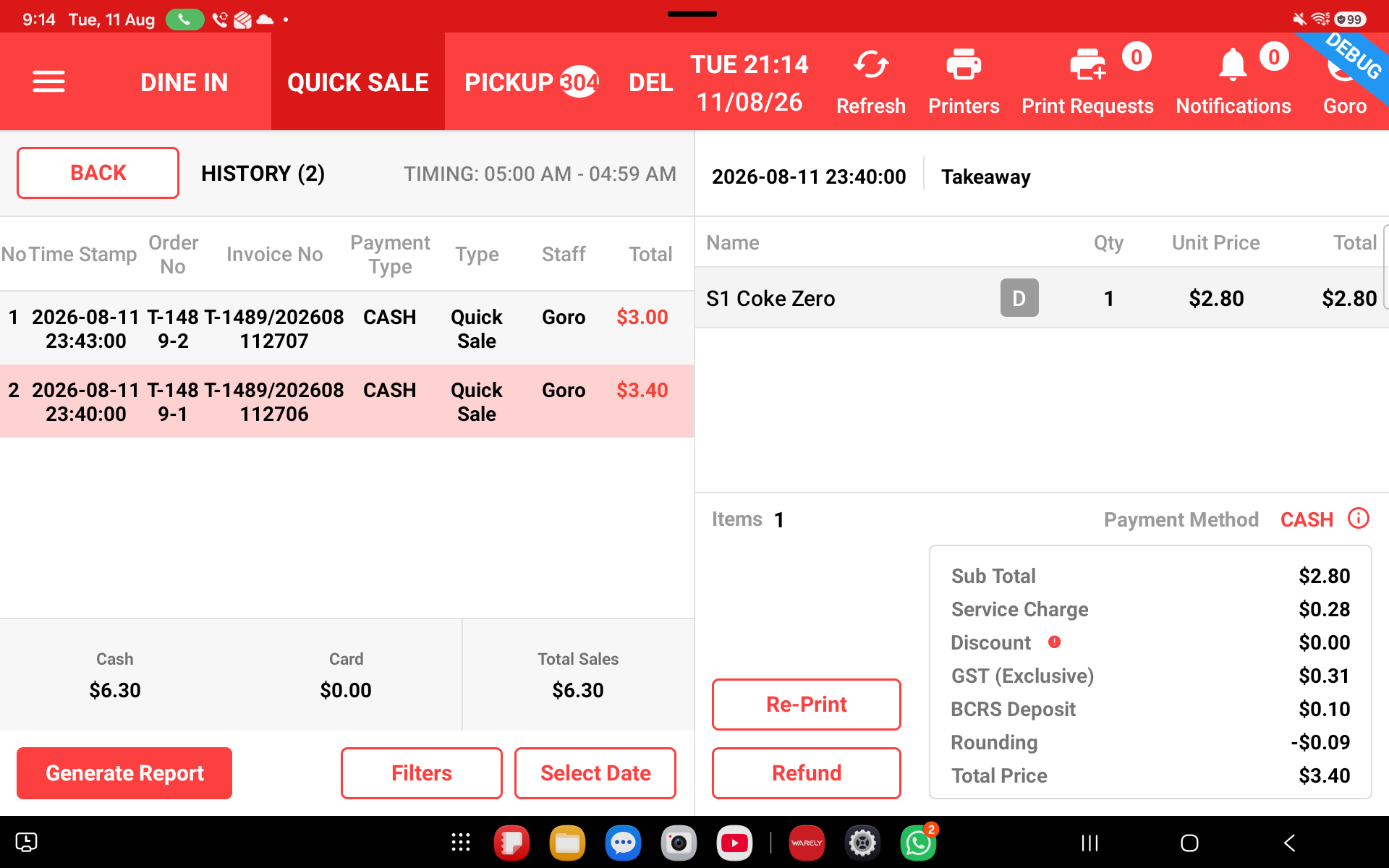Image resolution: width=1389 pixels, height=868 pixels.
Task: Open Print Requests printer icon
Action: (x=1088, y=65)
